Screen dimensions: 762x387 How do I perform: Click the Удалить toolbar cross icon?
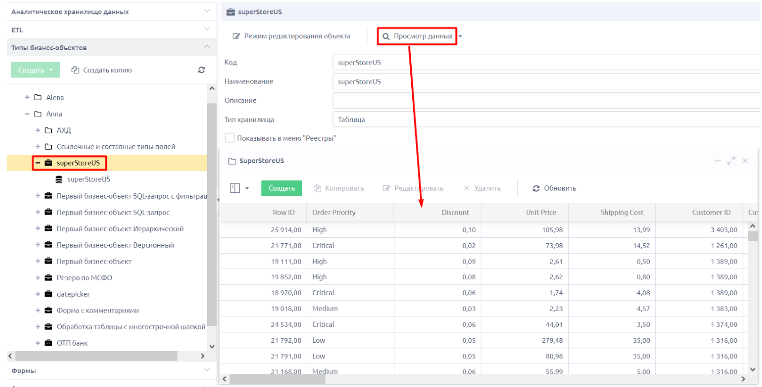tap(467, 188)
